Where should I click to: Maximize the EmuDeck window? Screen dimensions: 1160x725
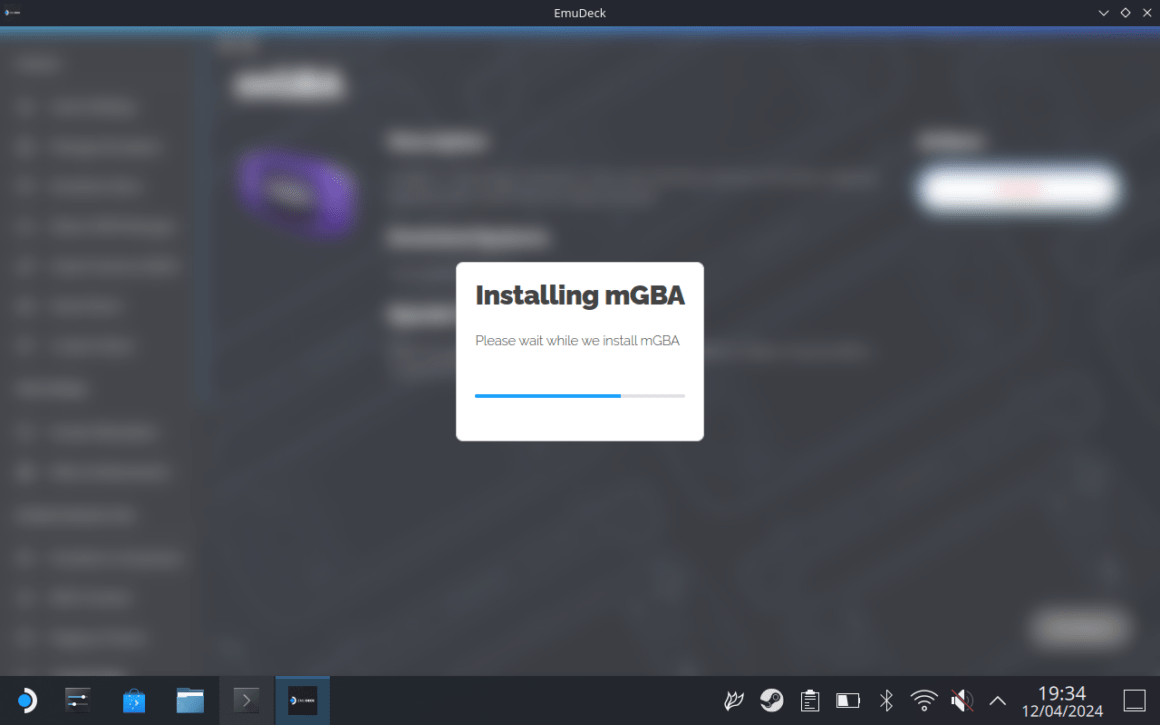point(1125,13)
